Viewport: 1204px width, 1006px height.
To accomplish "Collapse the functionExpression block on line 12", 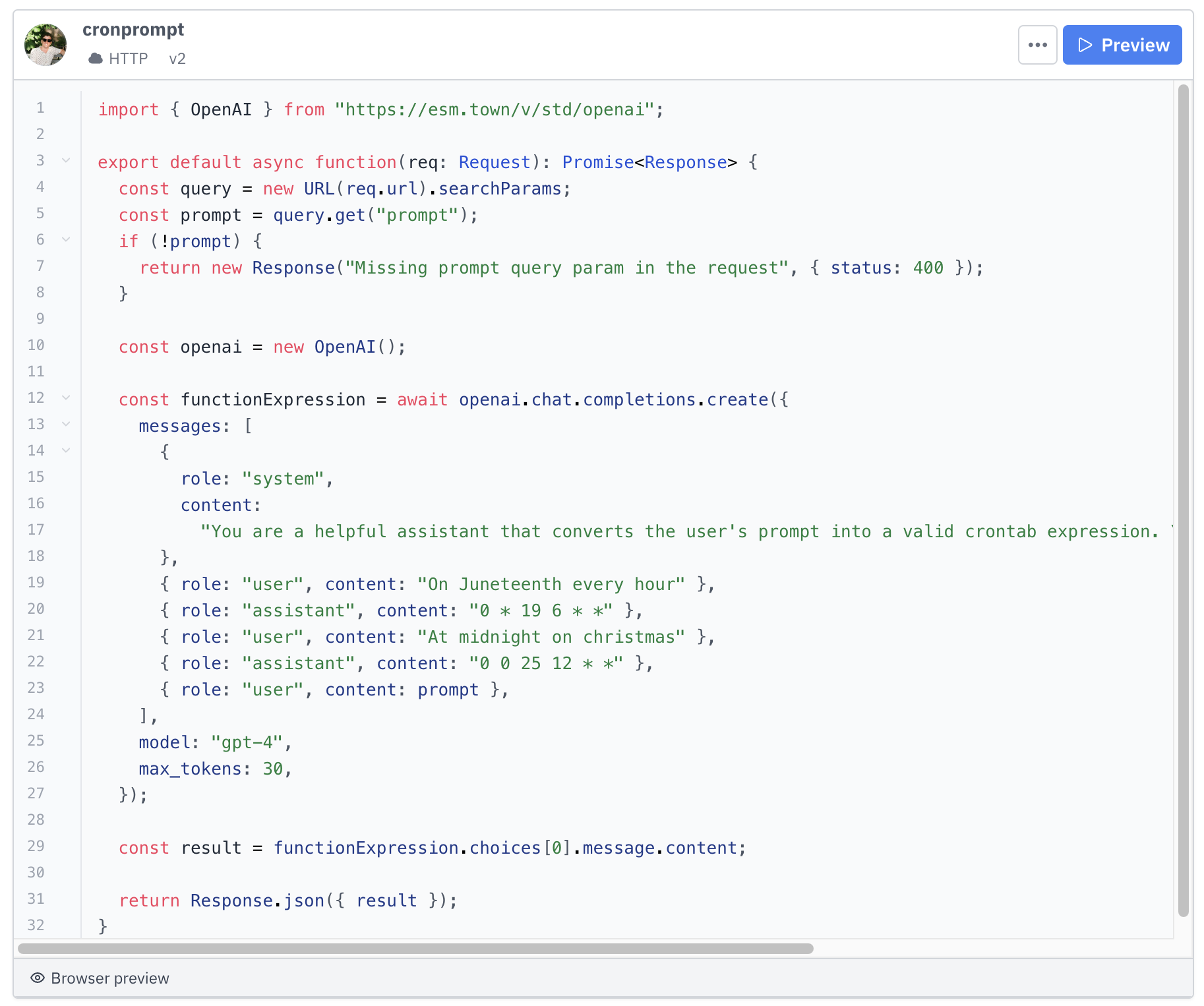I will 65,398.
